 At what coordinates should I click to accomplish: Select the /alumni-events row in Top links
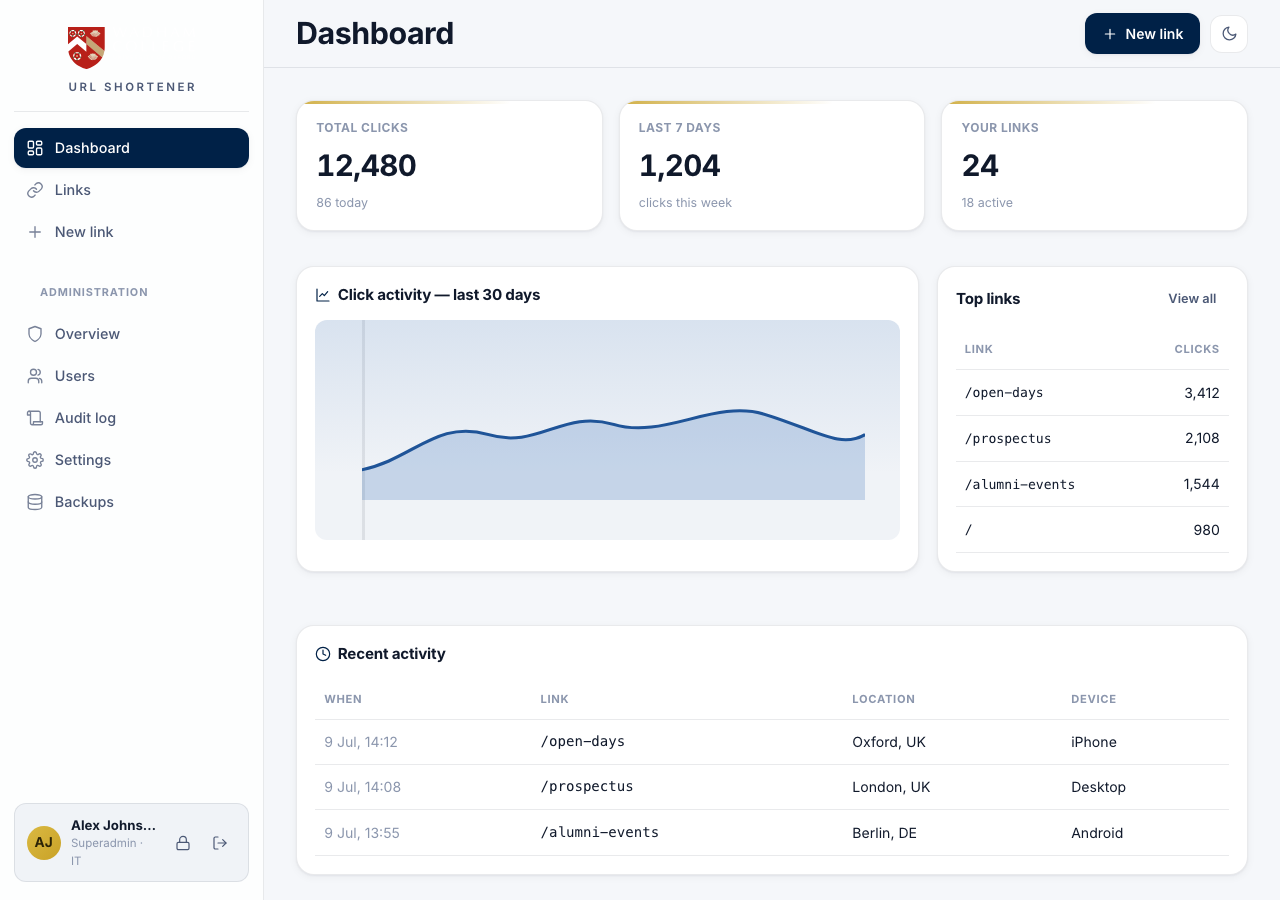(1092, 484)
